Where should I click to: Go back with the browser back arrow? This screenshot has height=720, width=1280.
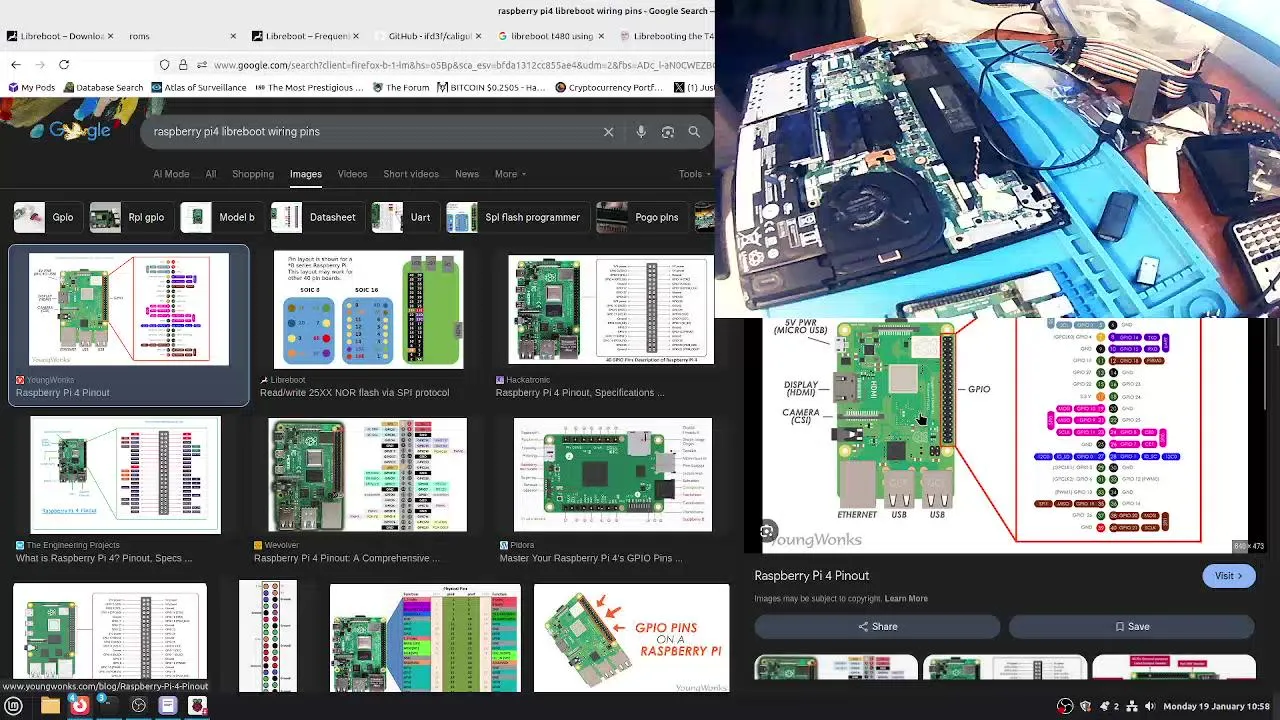16,65
